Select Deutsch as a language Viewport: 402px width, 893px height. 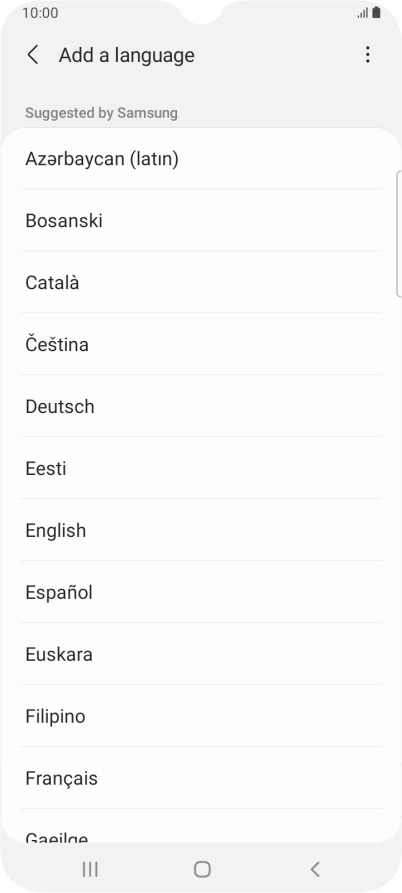[x=201, y=407]
